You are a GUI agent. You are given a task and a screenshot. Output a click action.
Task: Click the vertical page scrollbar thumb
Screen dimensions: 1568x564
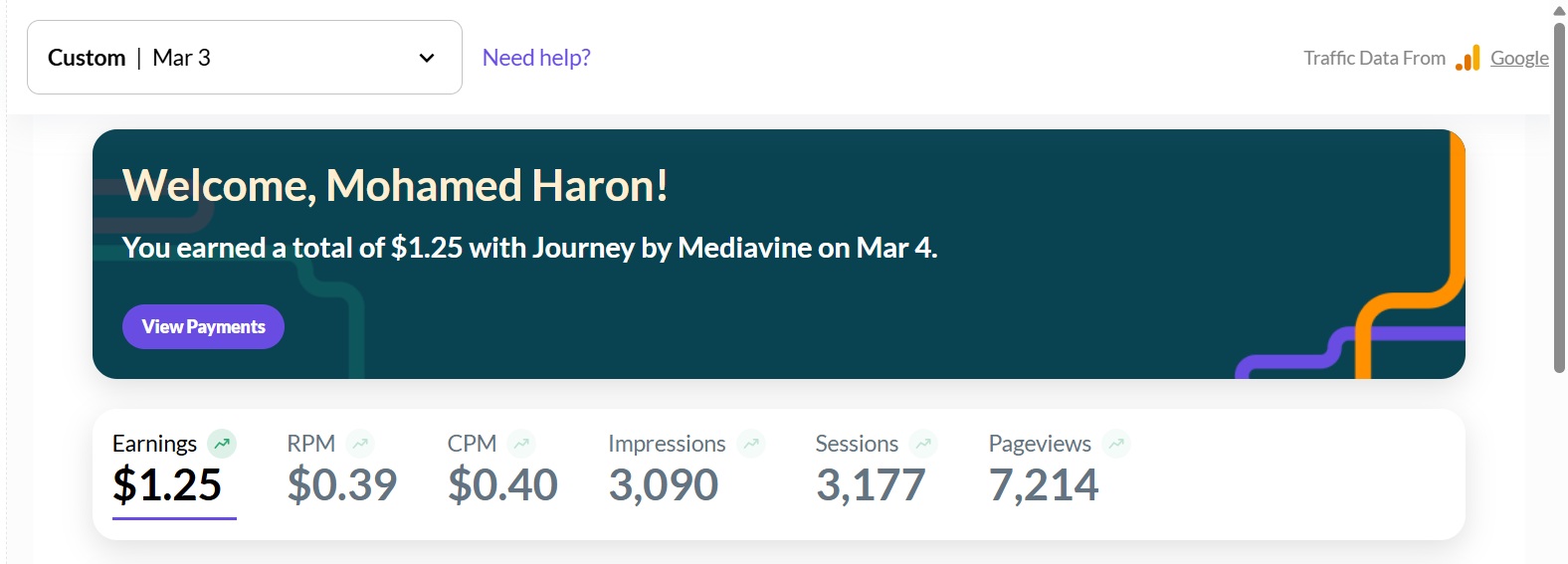coord(1559,199)
